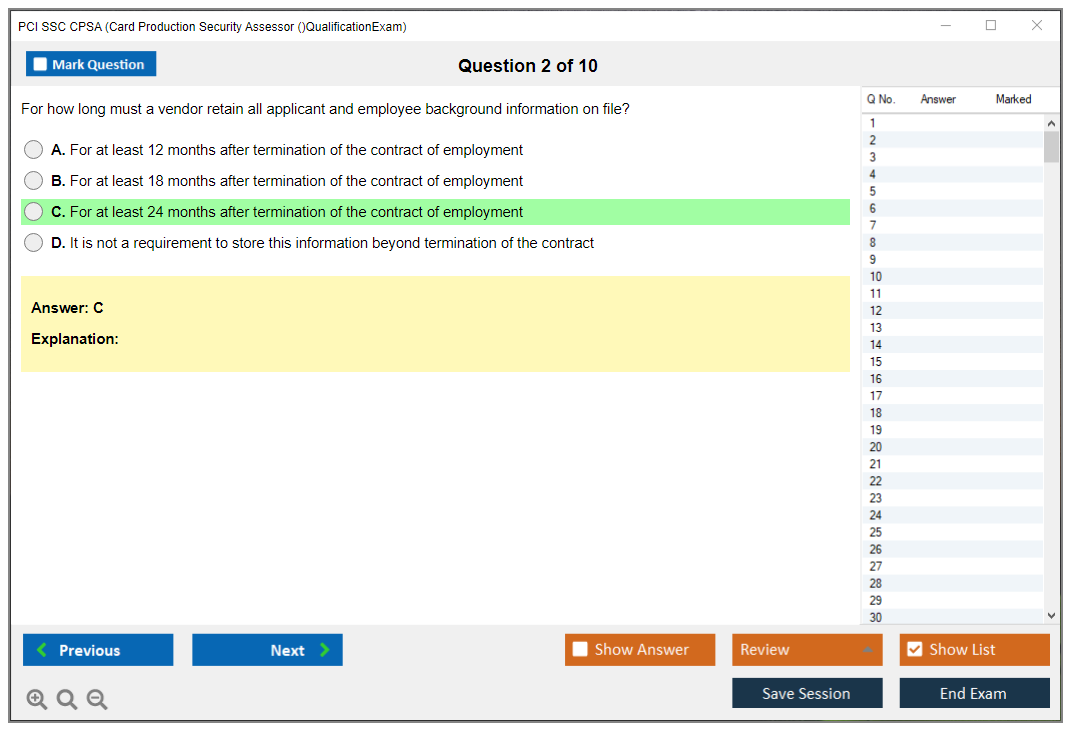Select answer option A radio button
This screenshot has width=1075, height=735.
pos(34,150)
